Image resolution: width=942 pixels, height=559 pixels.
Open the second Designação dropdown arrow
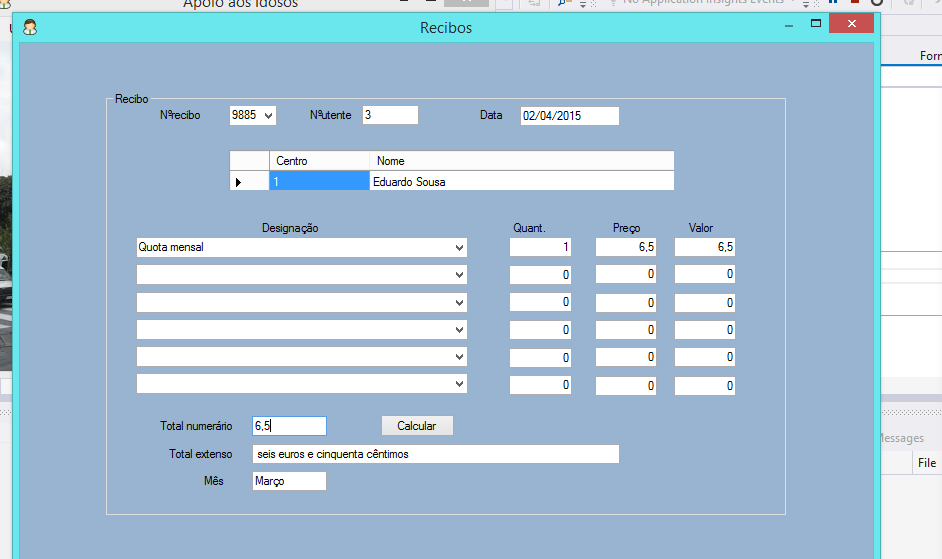[459, 275]
